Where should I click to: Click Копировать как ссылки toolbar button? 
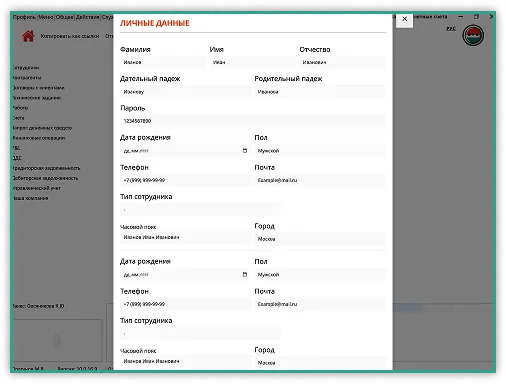tap(70, 36)
